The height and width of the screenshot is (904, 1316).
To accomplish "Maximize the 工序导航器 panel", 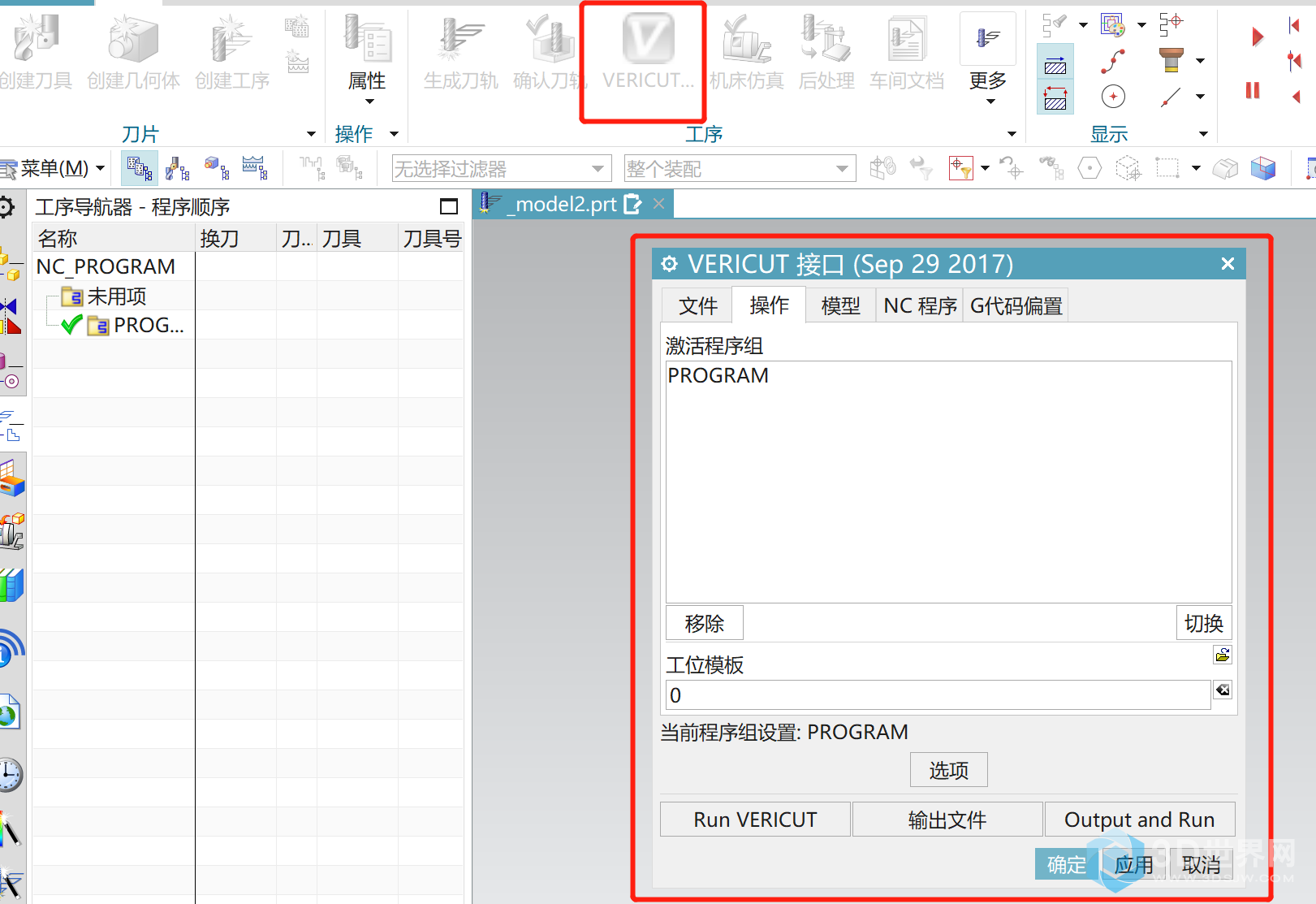I will point(449,206).
